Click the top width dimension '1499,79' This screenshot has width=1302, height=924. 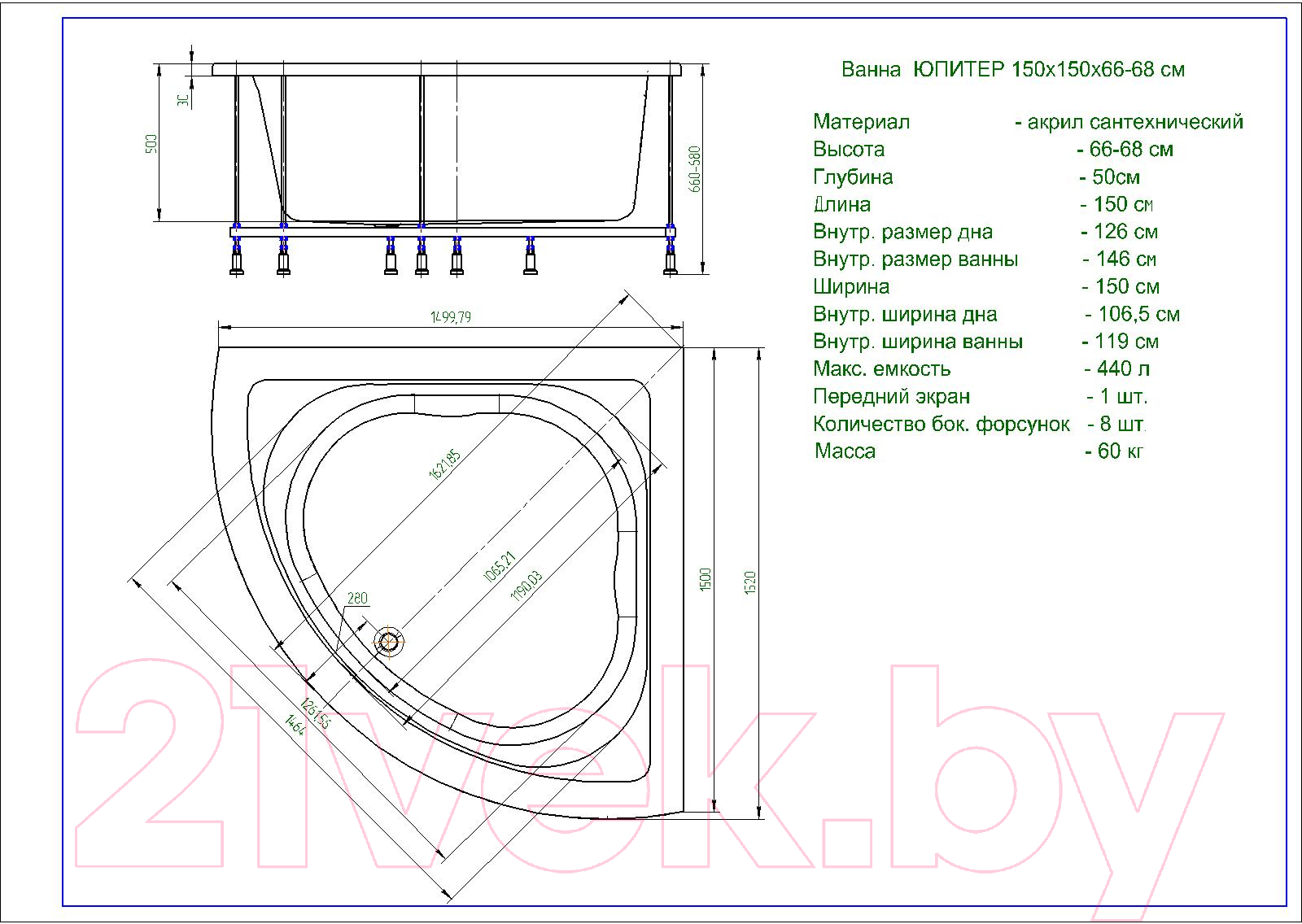pos(451,317)
